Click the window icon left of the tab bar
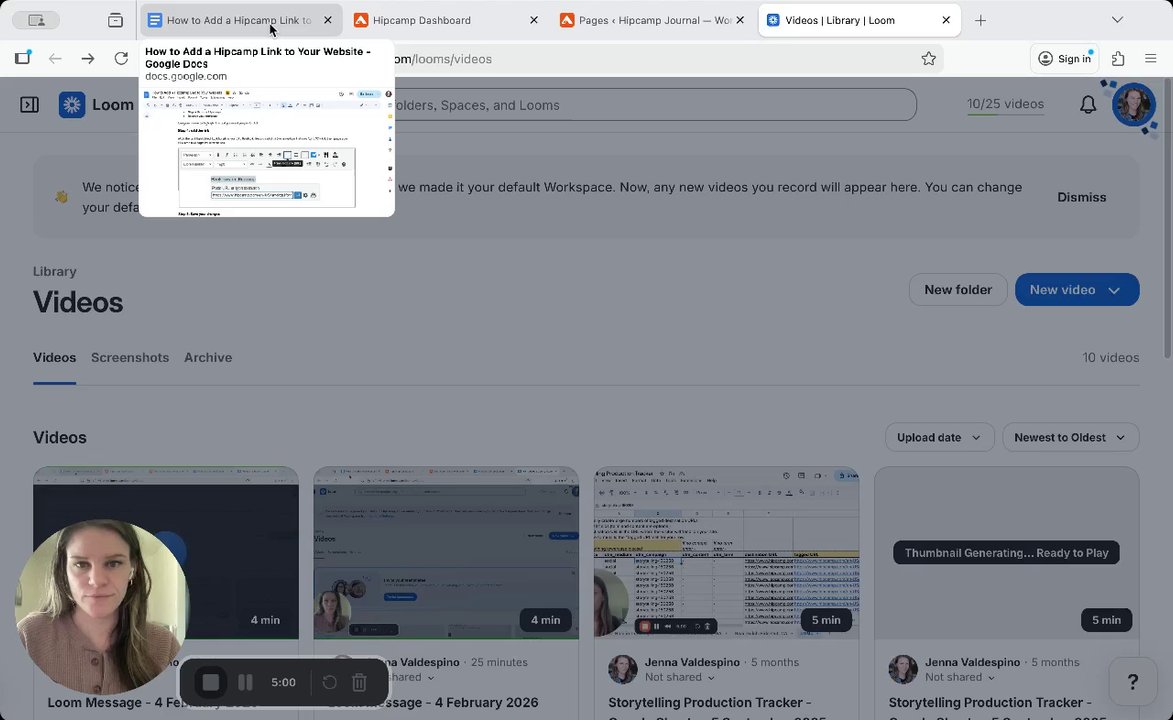The width and height of the screenshot is (1173, 720). tap(36, 20)
